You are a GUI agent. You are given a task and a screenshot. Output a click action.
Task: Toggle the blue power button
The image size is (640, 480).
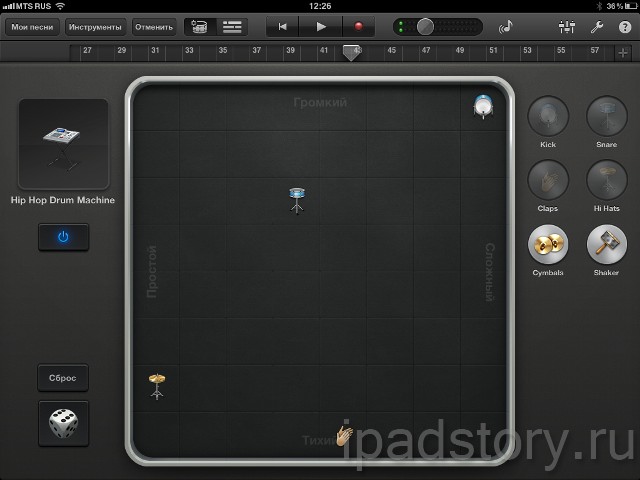(x=63, y=237)
